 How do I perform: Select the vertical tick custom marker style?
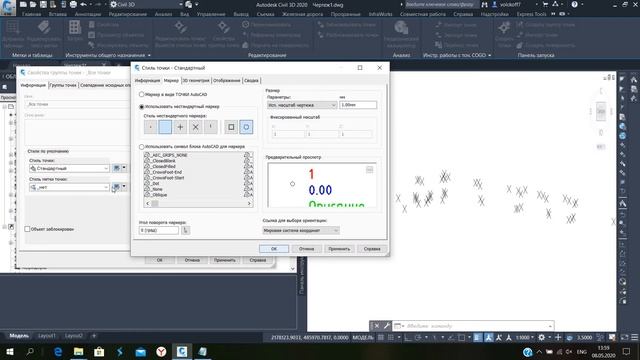[210, 127]
